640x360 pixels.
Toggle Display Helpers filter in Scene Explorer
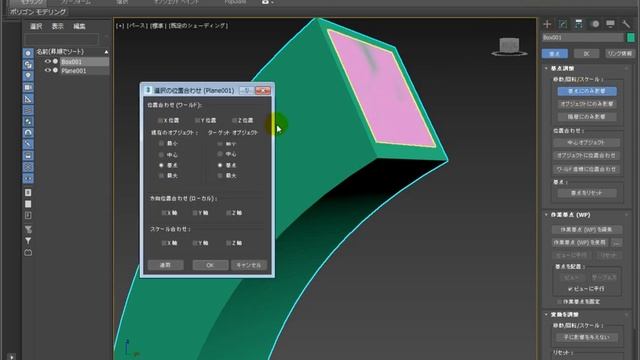pyautogui.click(x=28, y=99)
